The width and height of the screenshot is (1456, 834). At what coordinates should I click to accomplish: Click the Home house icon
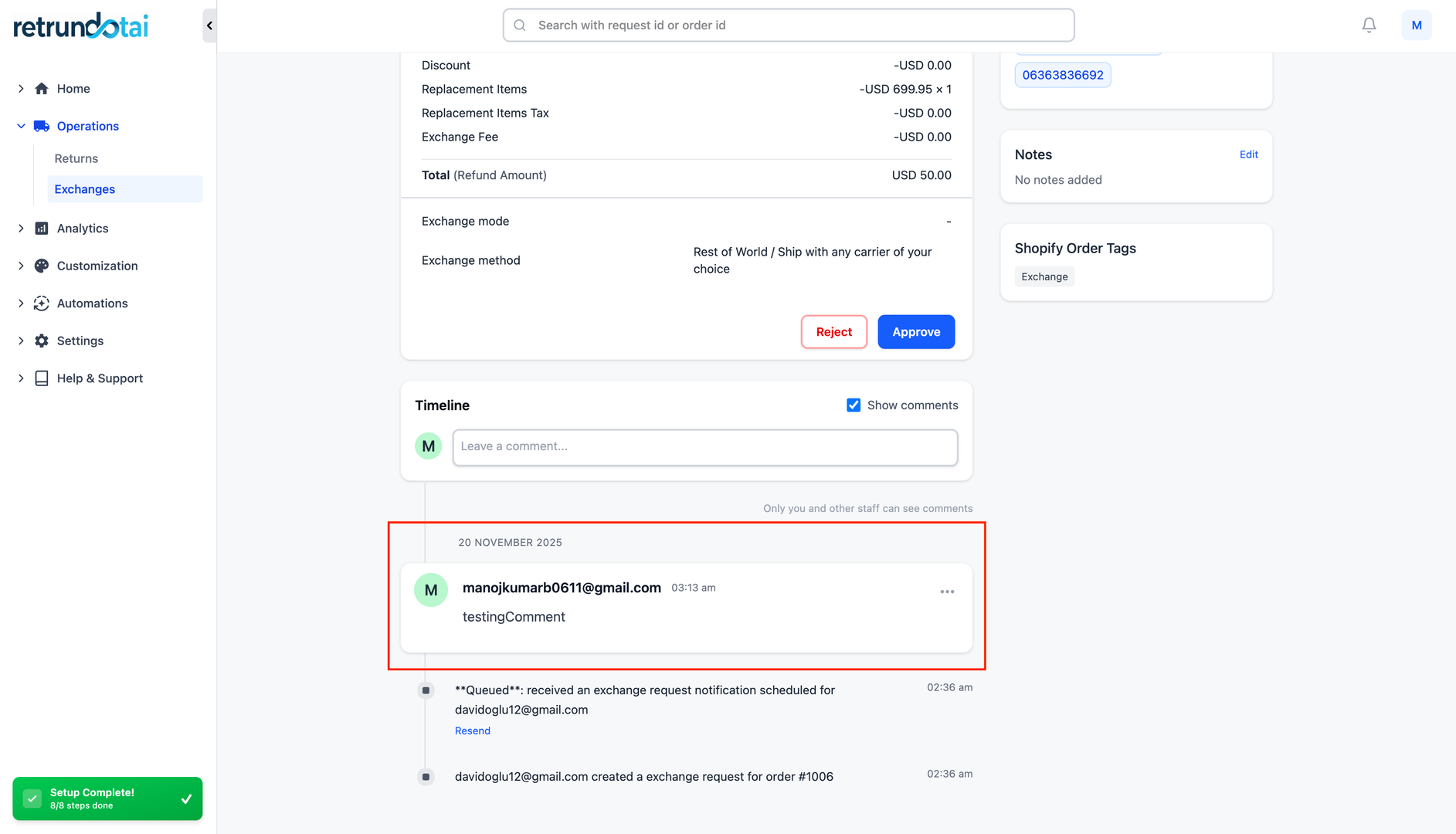click(x=42, y=89)
